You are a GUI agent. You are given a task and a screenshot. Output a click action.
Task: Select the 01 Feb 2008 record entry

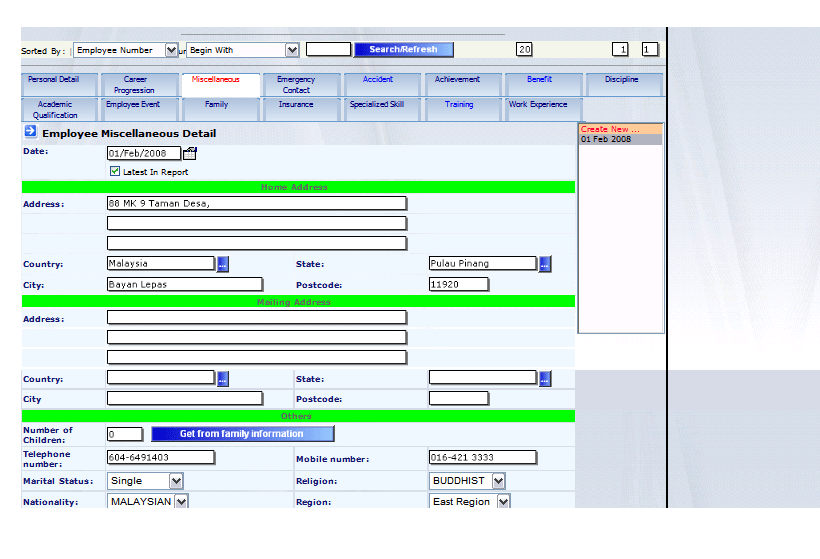pos(606,140)
